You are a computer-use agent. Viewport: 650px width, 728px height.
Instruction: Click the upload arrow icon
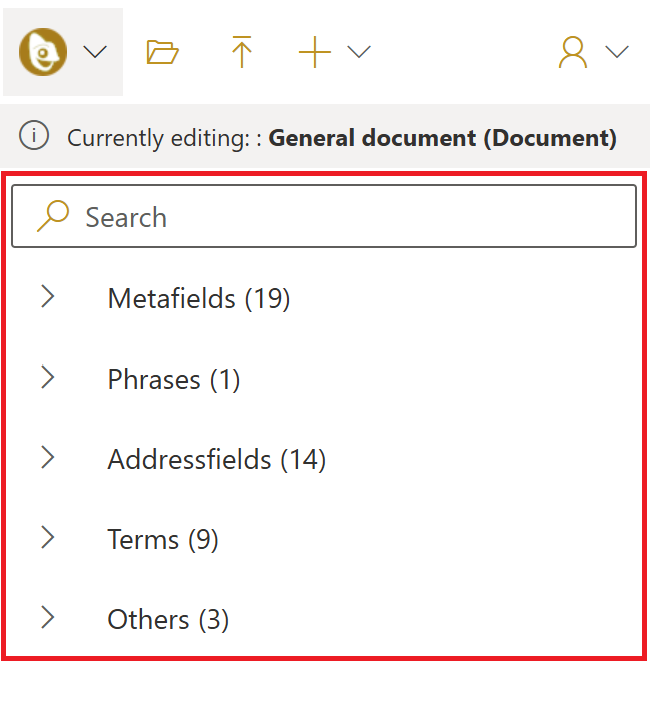click(241, 52)
